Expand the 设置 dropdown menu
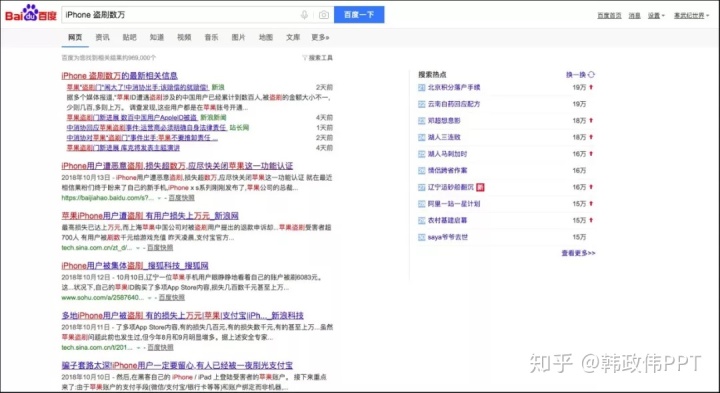 click(x=656, y=16)
